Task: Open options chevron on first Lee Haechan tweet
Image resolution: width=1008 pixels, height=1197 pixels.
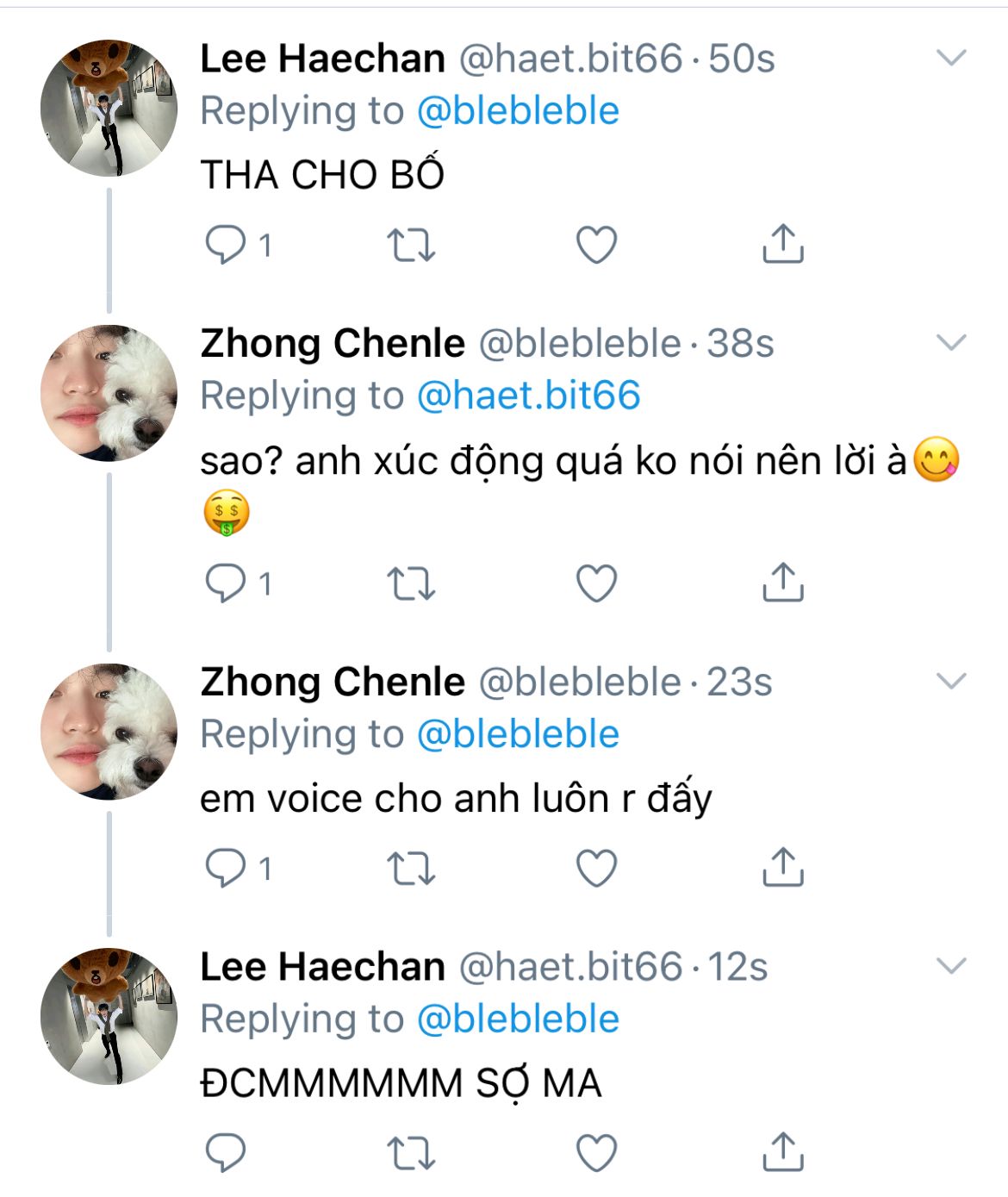Action: [x=951, y=59]
